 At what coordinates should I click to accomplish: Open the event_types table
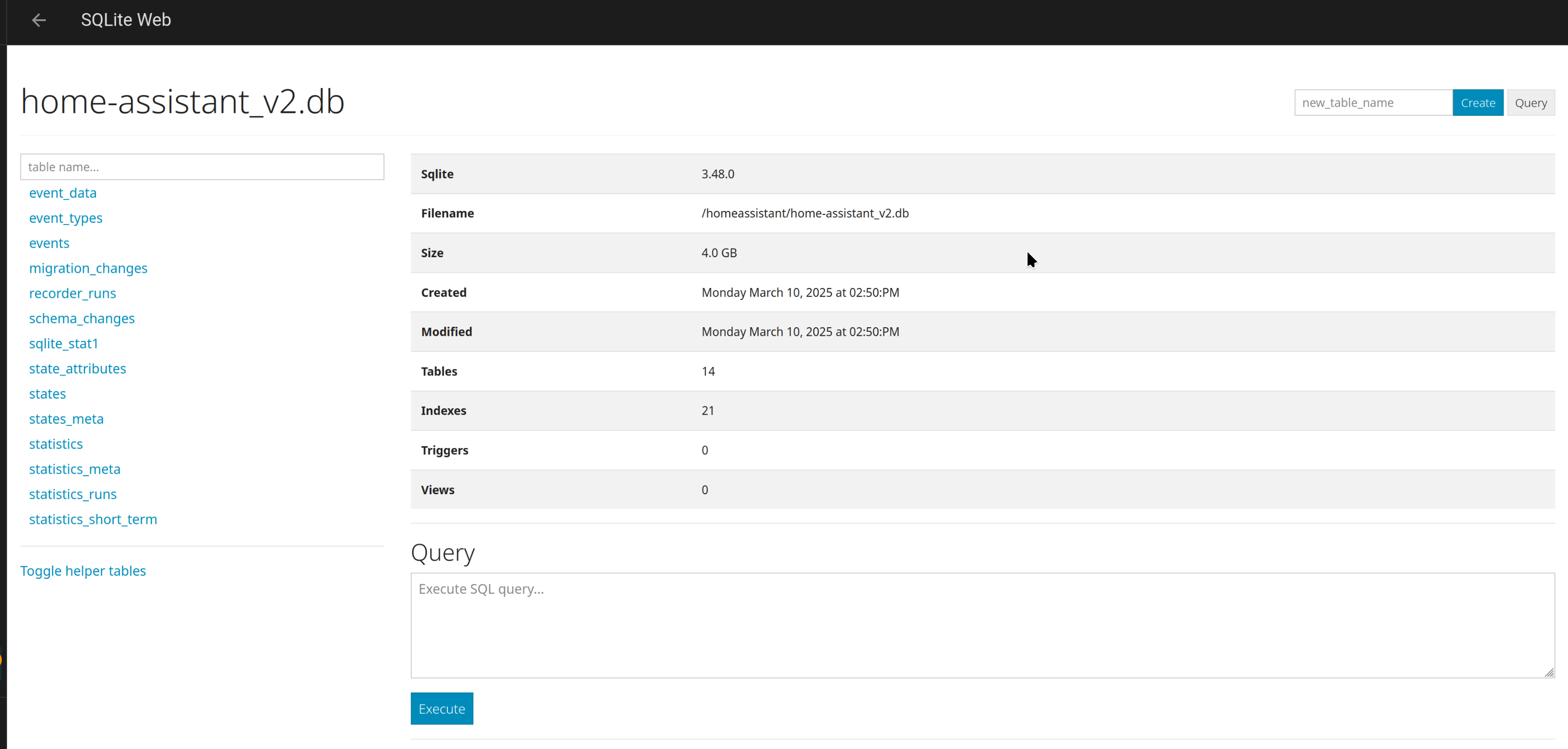pyautogui.click(x=66, y=217)
